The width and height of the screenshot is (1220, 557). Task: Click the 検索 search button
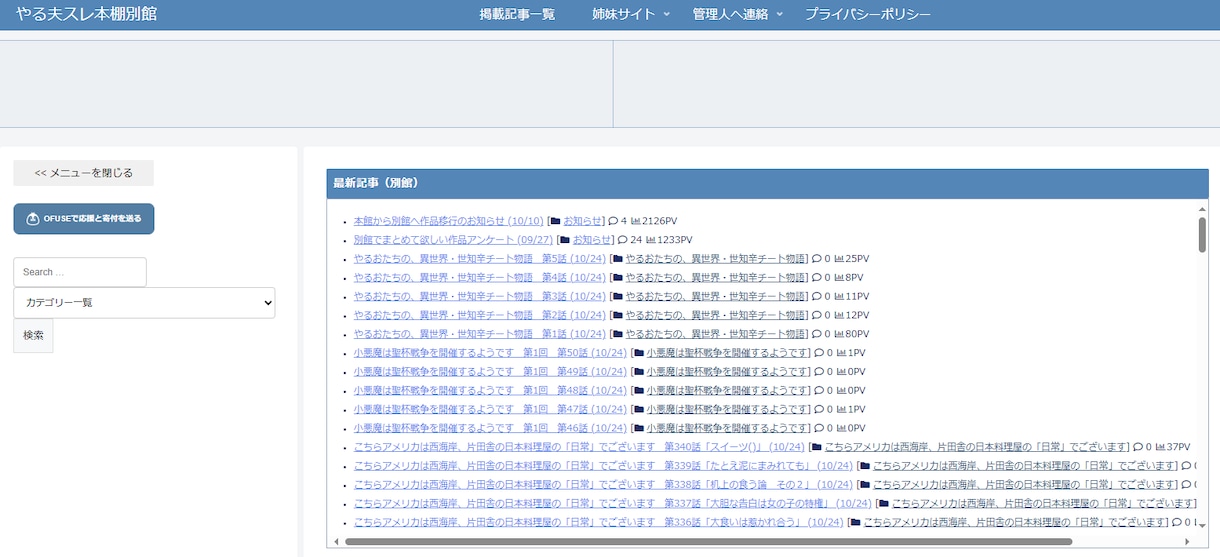33,336
